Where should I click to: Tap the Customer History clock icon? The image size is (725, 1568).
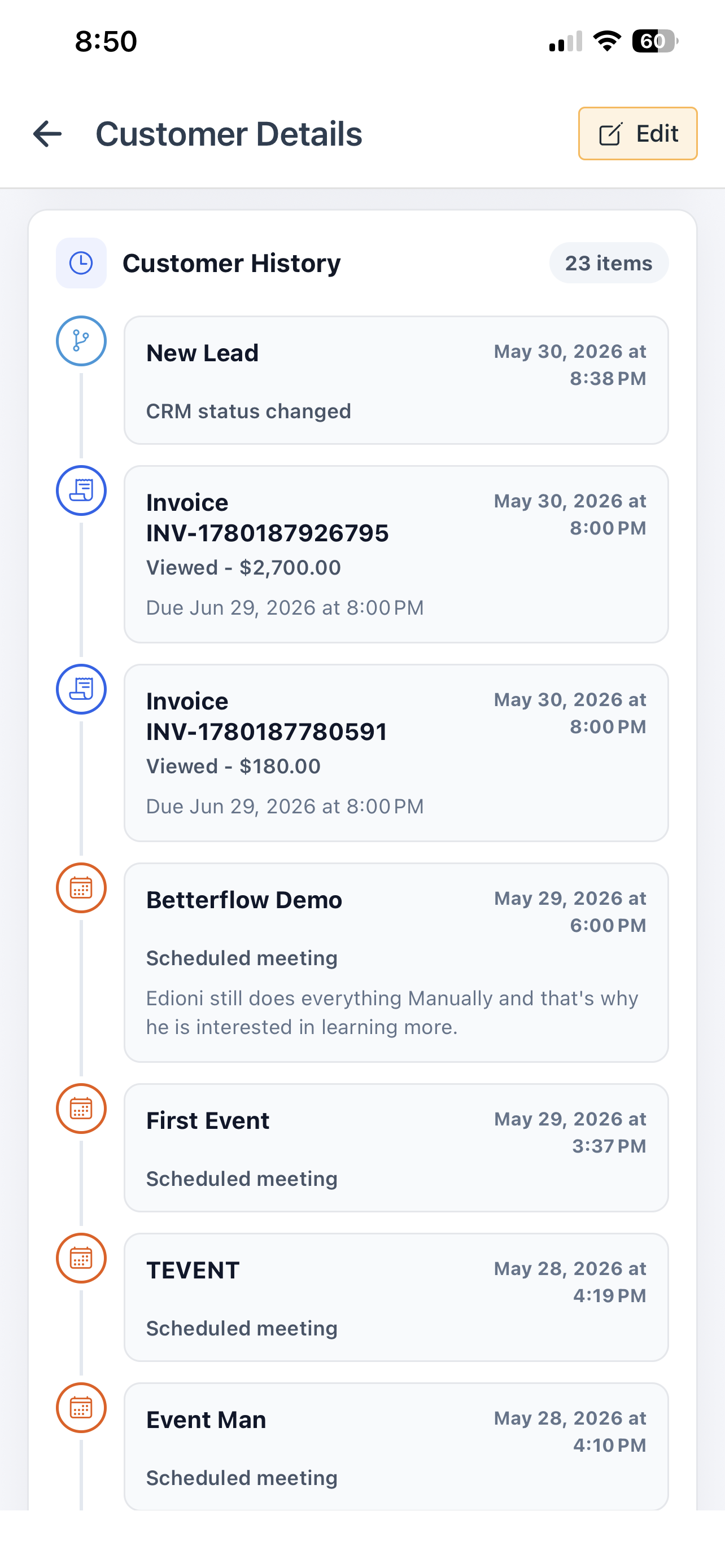81,263
